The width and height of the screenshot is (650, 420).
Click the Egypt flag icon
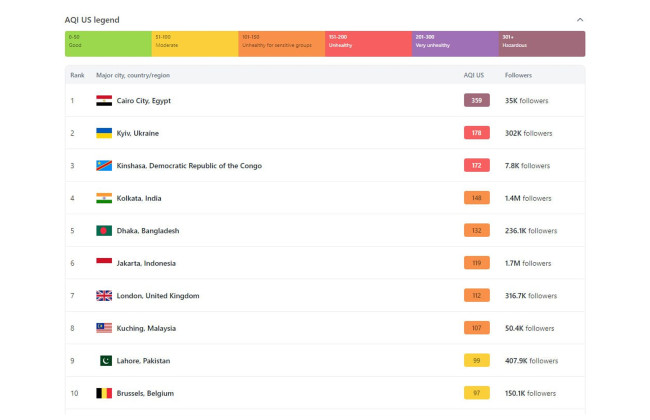[x=104, y=101]
